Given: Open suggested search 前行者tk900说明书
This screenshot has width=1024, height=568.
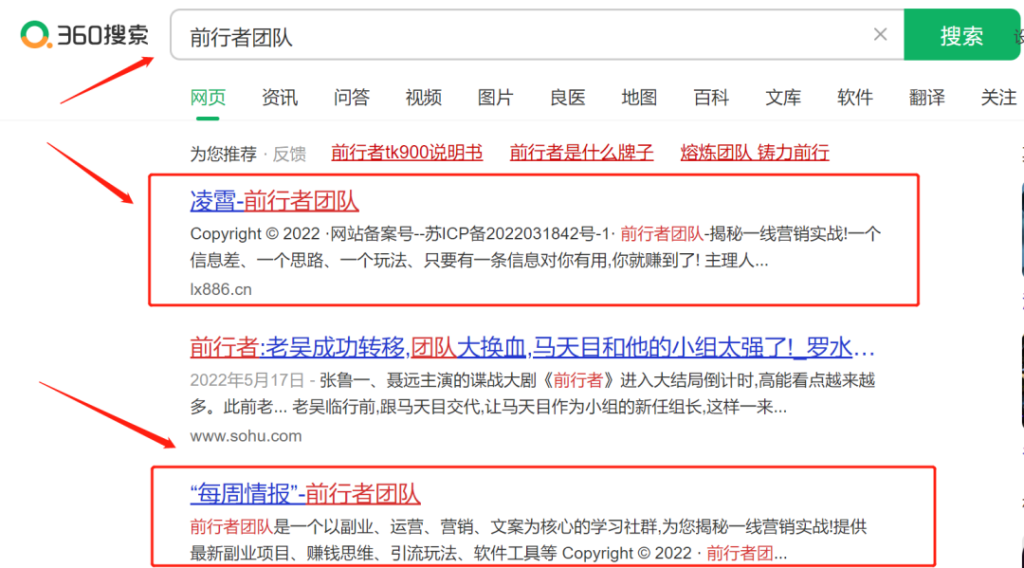Looking at the screenshot, I should 407,153.
